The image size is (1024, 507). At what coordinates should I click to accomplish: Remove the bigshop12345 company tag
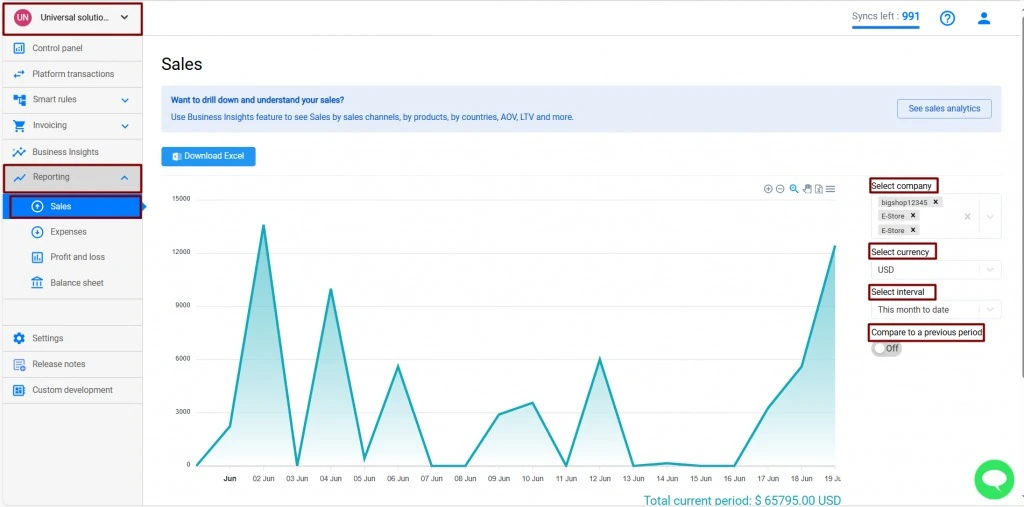point(936,202)
